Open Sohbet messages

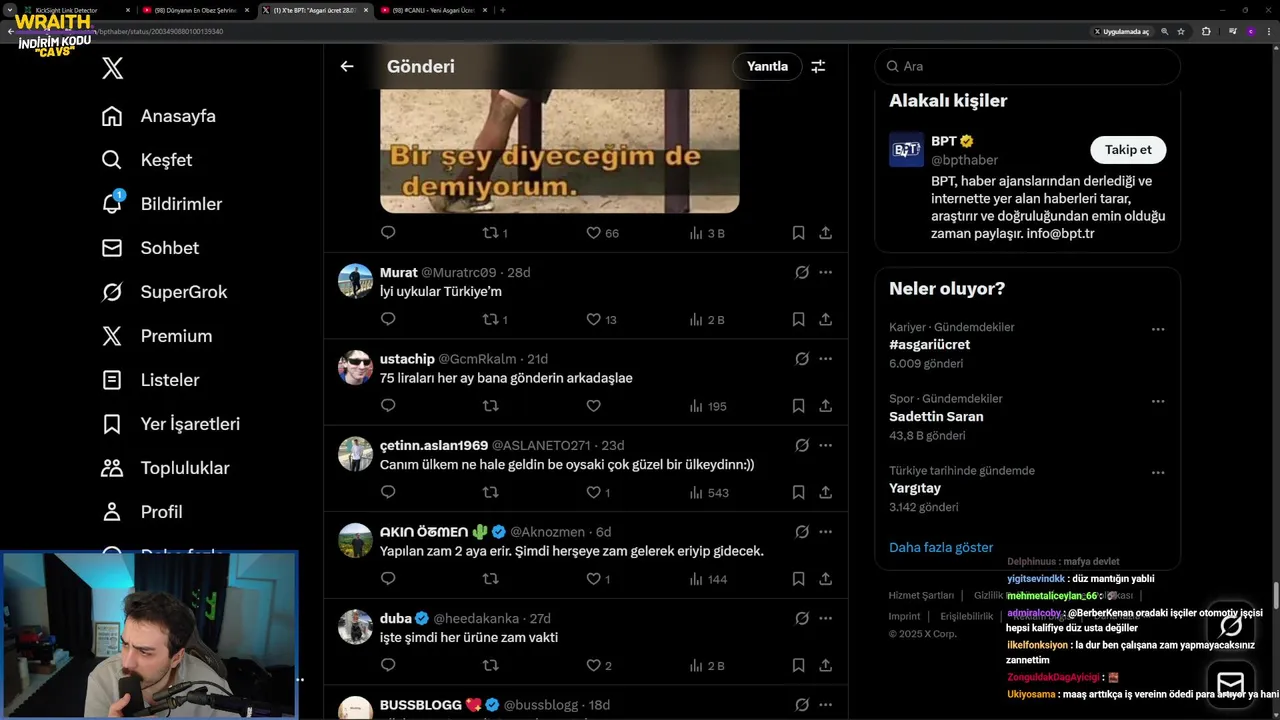150,248
